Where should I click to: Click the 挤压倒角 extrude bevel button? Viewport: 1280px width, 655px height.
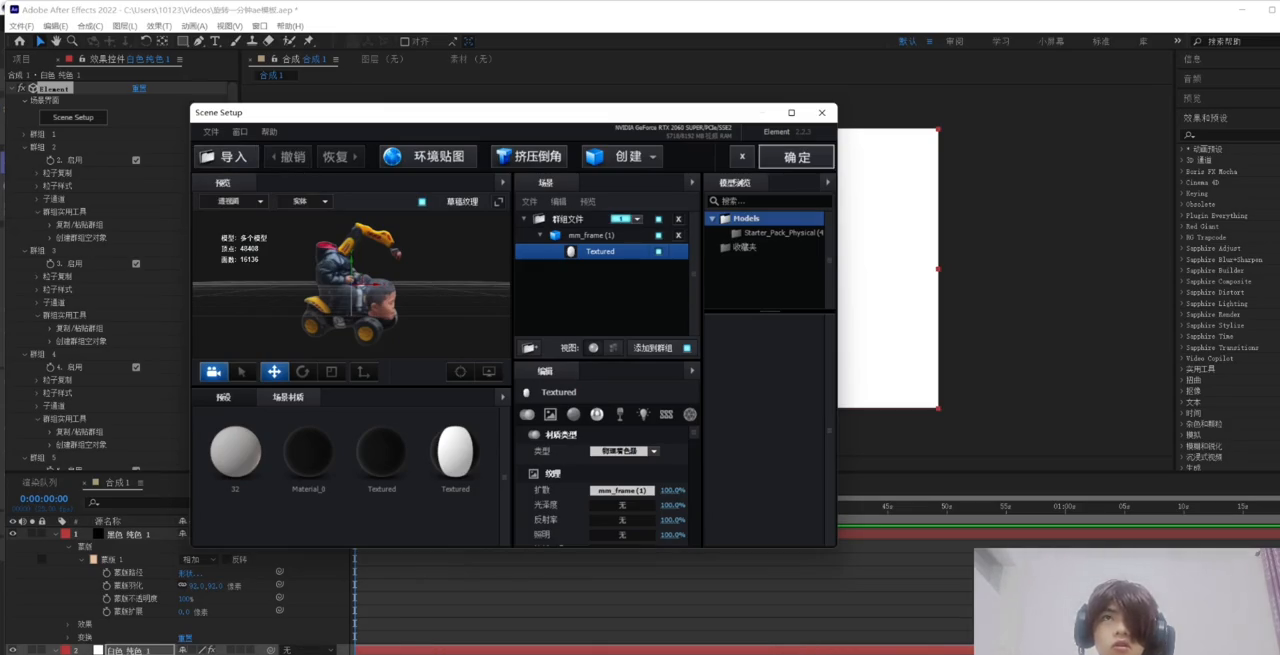click(x=530, y=156)
